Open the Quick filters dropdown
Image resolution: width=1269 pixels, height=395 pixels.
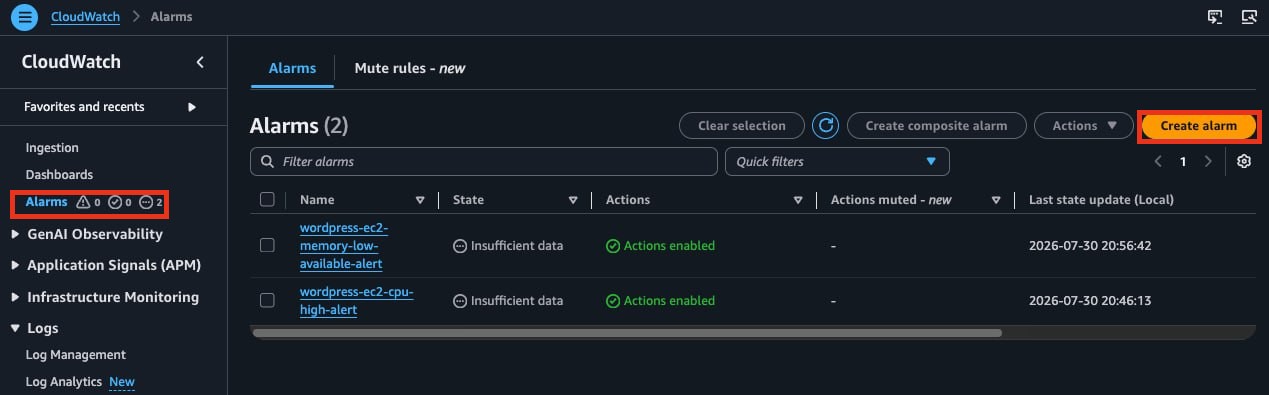(x=837, y=161)
